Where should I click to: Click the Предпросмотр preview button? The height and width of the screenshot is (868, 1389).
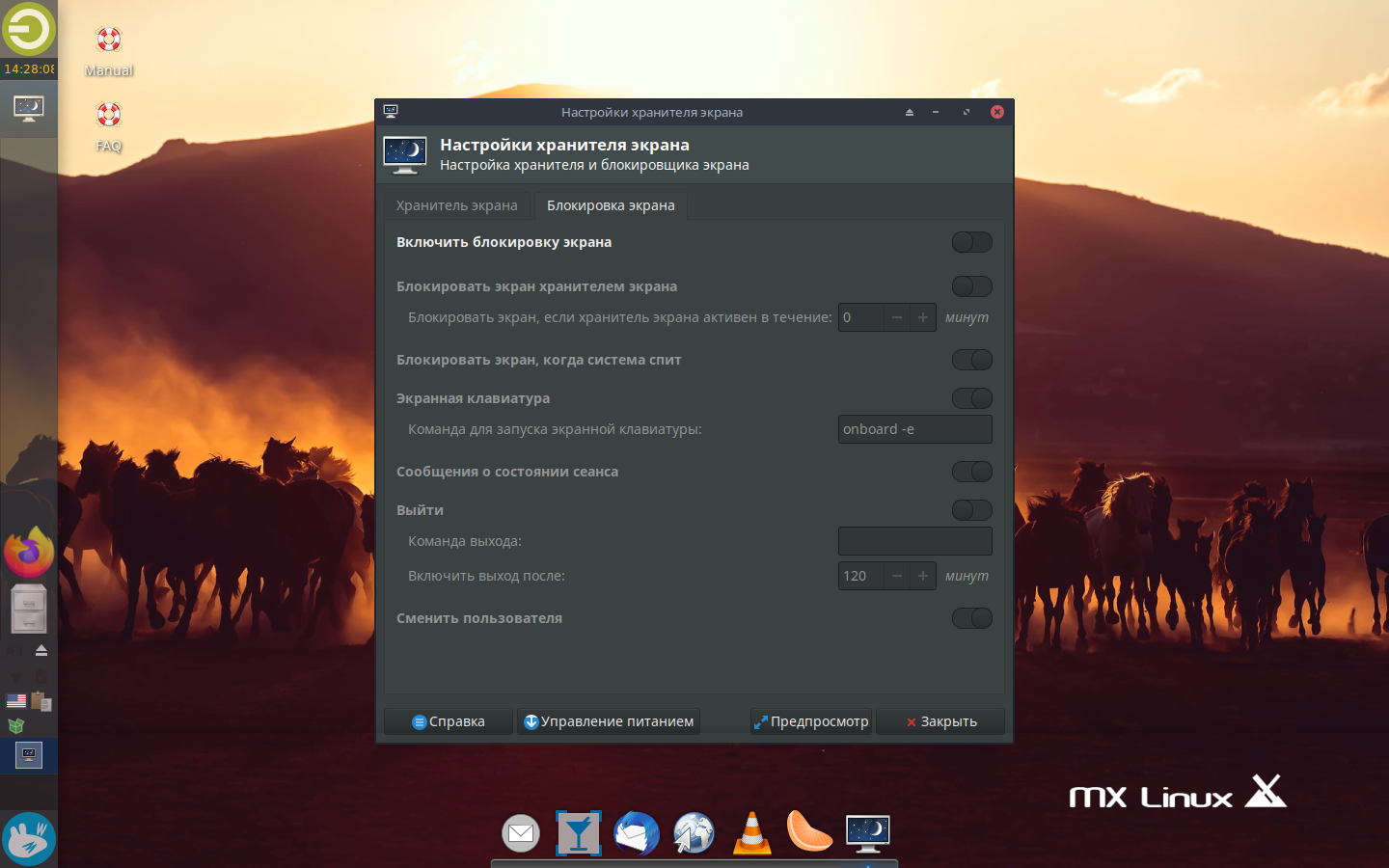(811, 721)
